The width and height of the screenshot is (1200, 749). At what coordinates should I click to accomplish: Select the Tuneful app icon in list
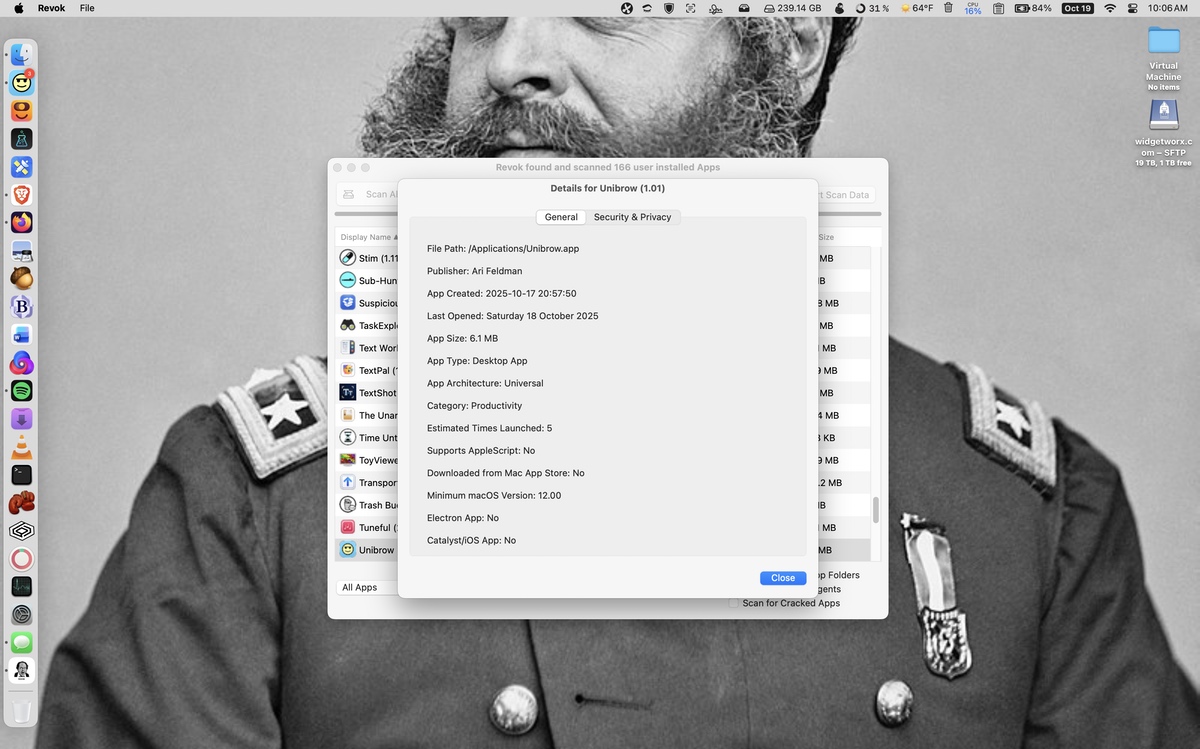pyautogui.click(x=347, y=527)
